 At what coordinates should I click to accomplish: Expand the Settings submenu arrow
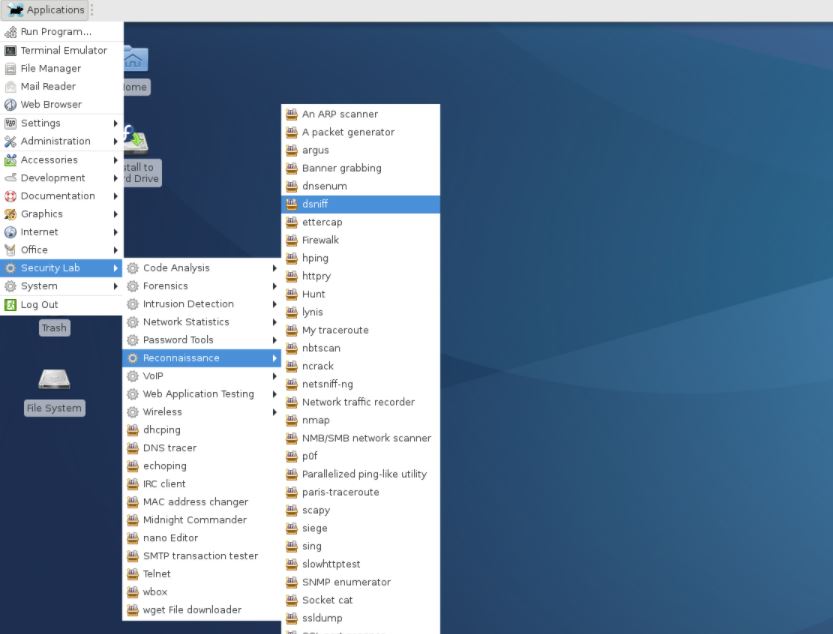(115, 123)
